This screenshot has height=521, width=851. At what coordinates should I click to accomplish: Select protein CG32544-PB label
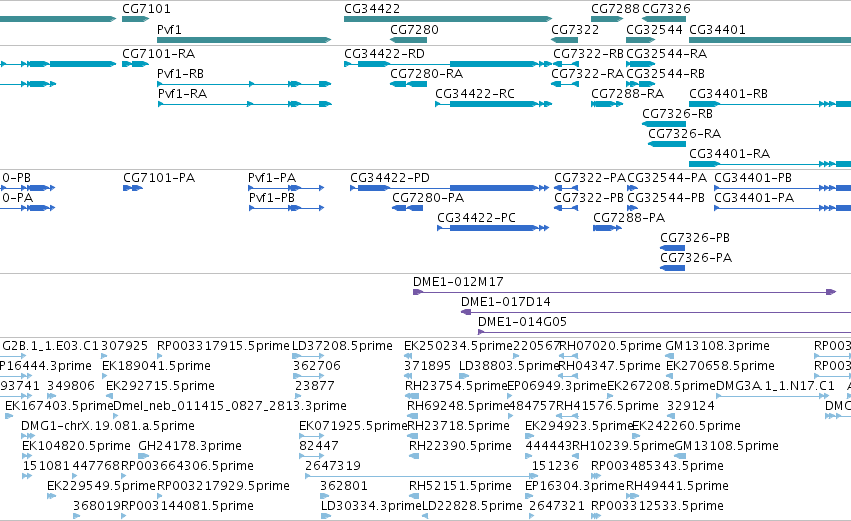pos(666,198)
